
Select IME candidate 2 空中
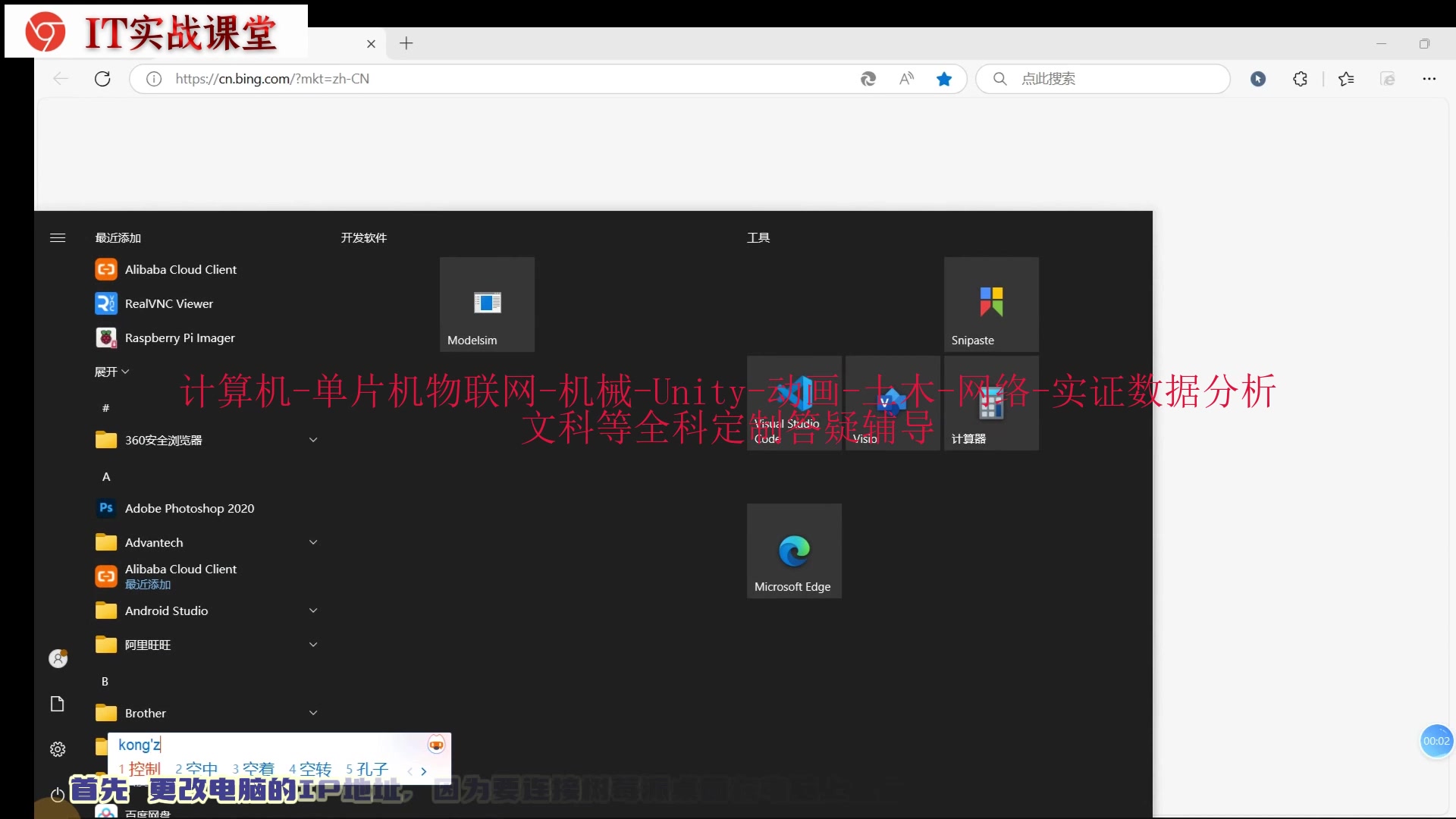pyautogui.click(x=196, y=769)
